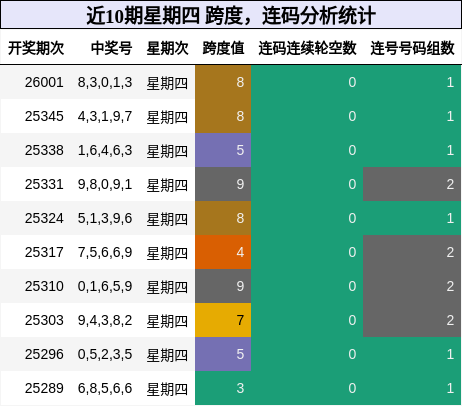Click 星期四 in row 25303
The width and height of the screenshot is (462, 406).
(x=167, y=321)
